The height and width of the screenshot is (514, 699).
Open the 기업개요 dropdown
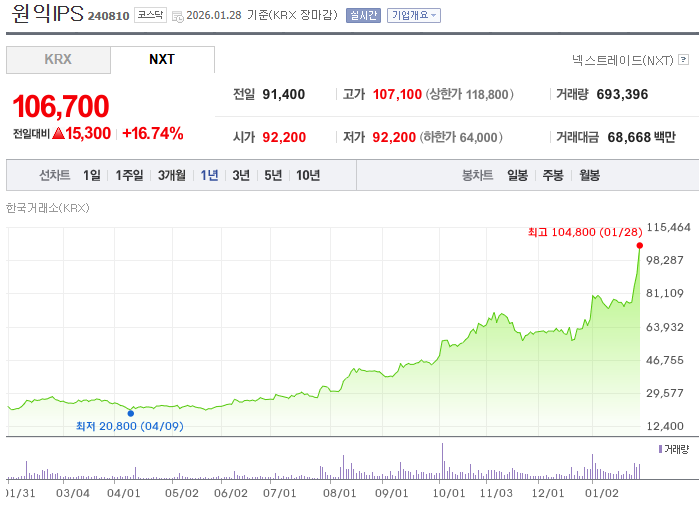tap(414, 16)
